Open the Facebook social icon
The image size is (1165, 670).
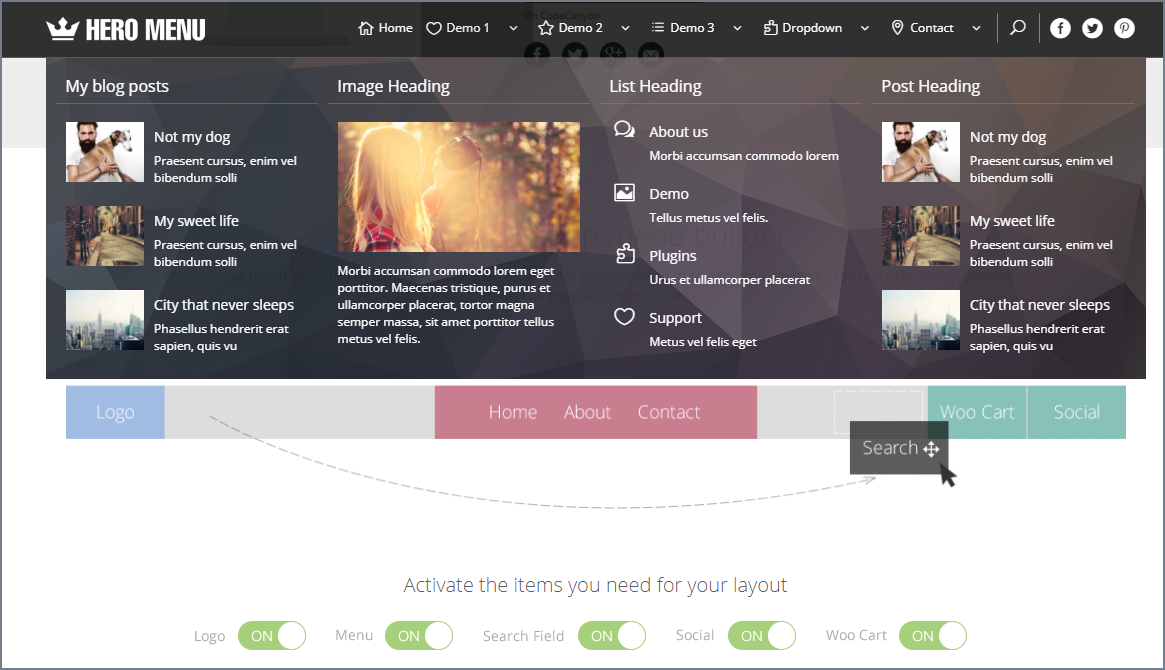coord(1060,28)
